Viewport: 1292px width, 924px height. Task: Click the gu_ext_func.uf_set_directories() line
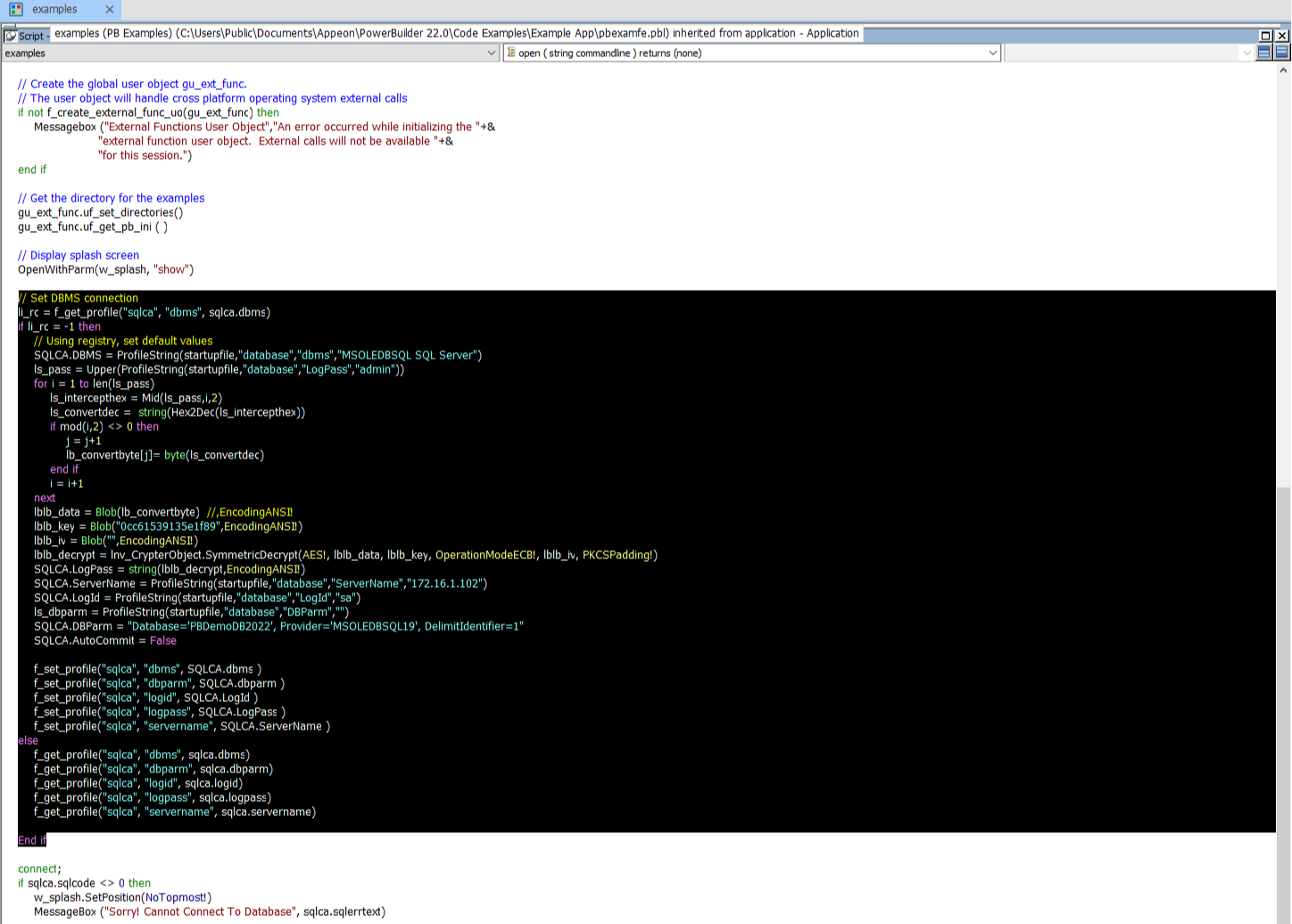pos(98,211)
